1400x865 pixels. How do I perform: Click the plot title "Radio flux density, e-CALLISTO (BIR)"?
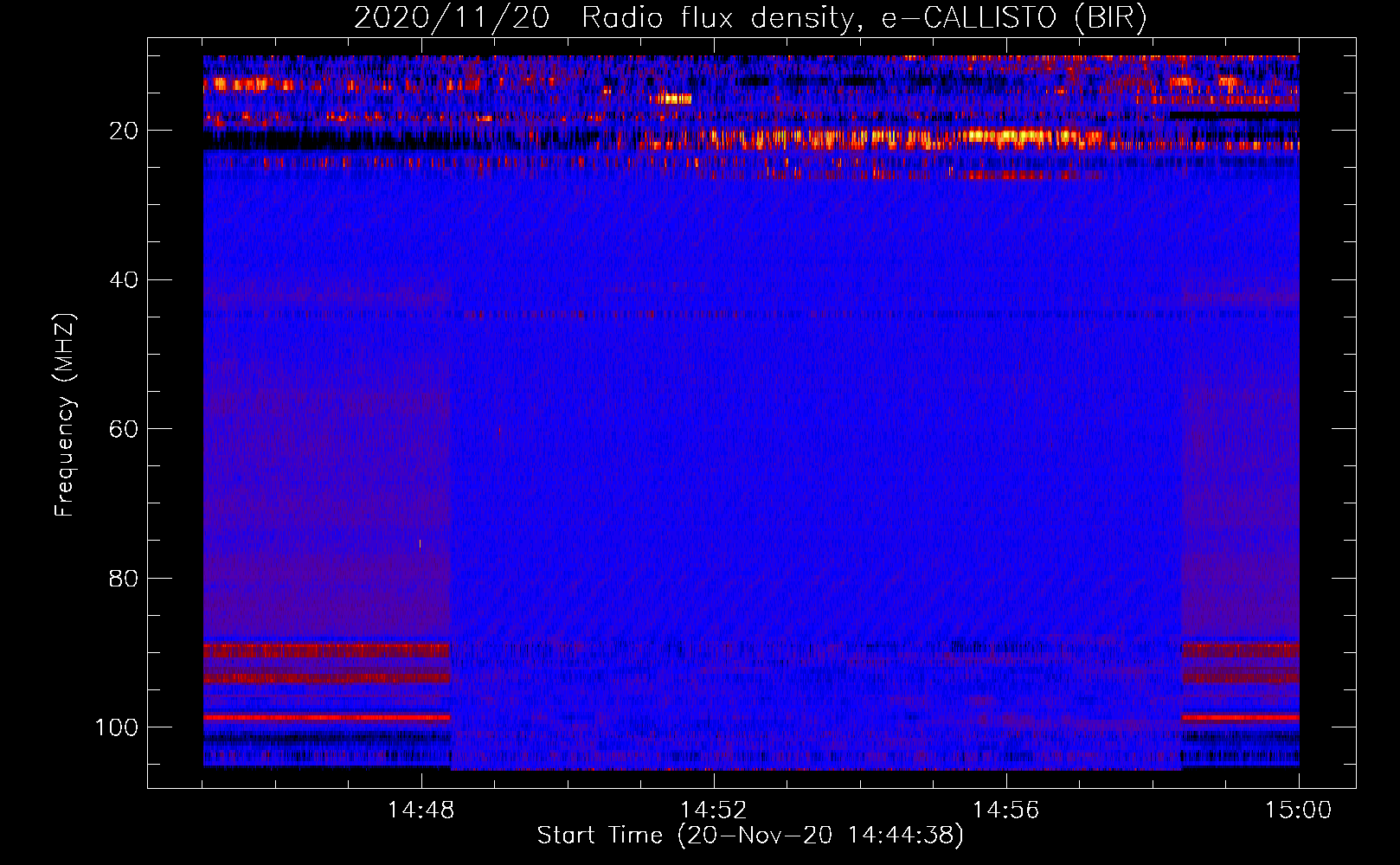pyautogui.click(x=864, y=18)
